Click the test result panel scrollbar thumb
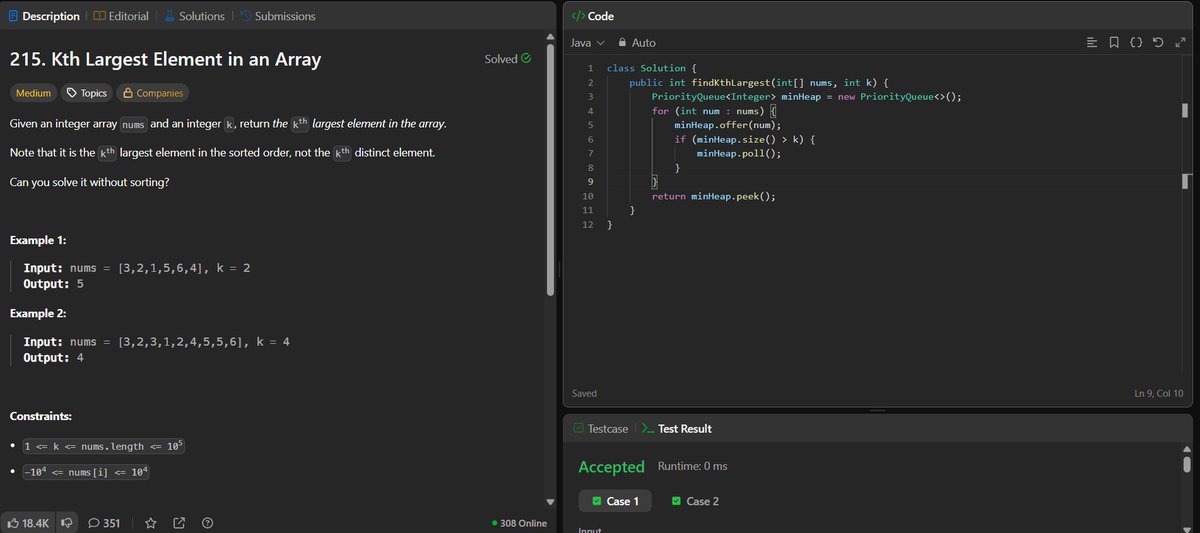The height and width of the screenshot is (533, 1200). (1187, 464)
